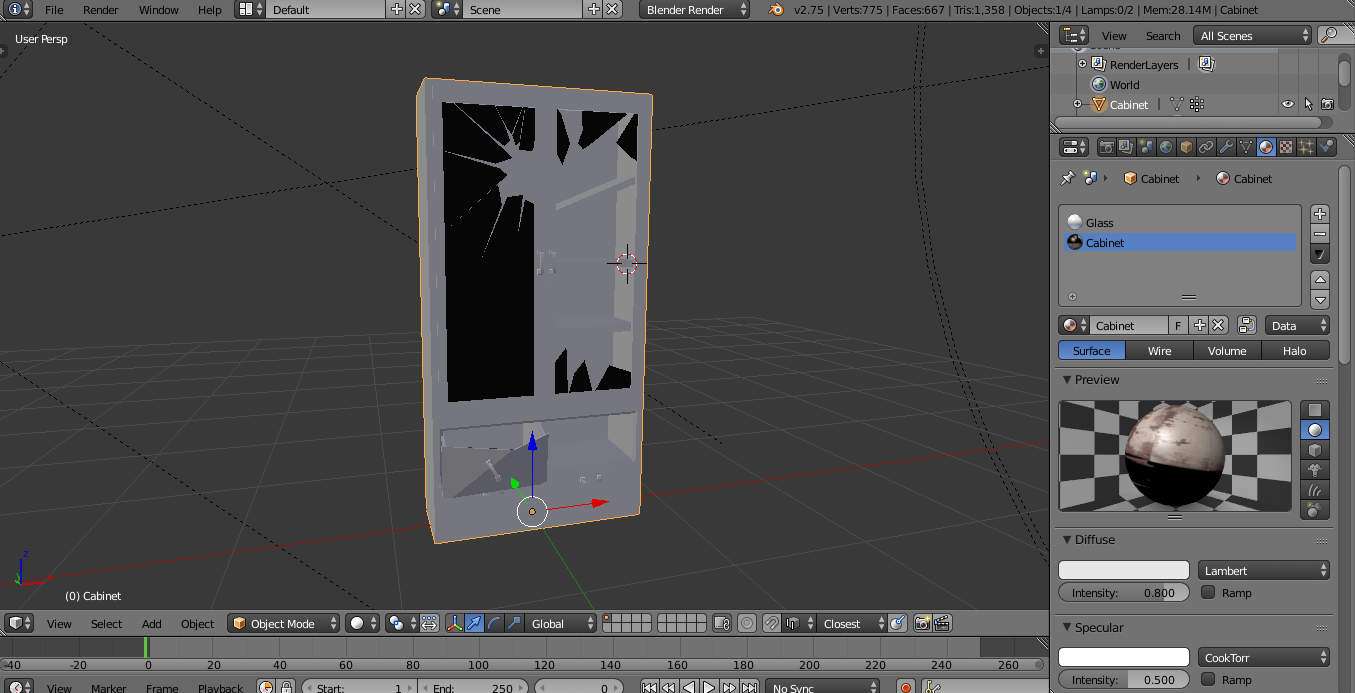Open the Object Data tab (triangle mesh icon)

(x=1246, y=147)
